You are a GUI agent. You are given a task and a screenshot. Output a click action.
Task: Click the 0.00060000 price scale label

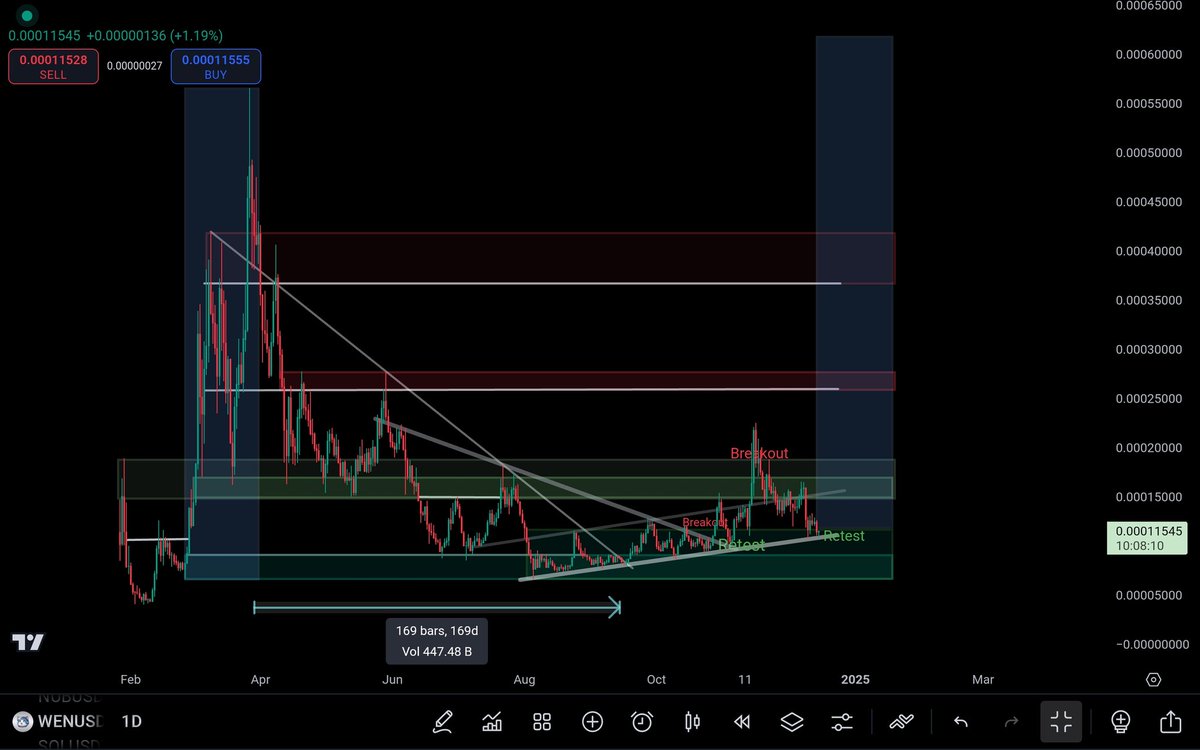tap(1150, 54)
